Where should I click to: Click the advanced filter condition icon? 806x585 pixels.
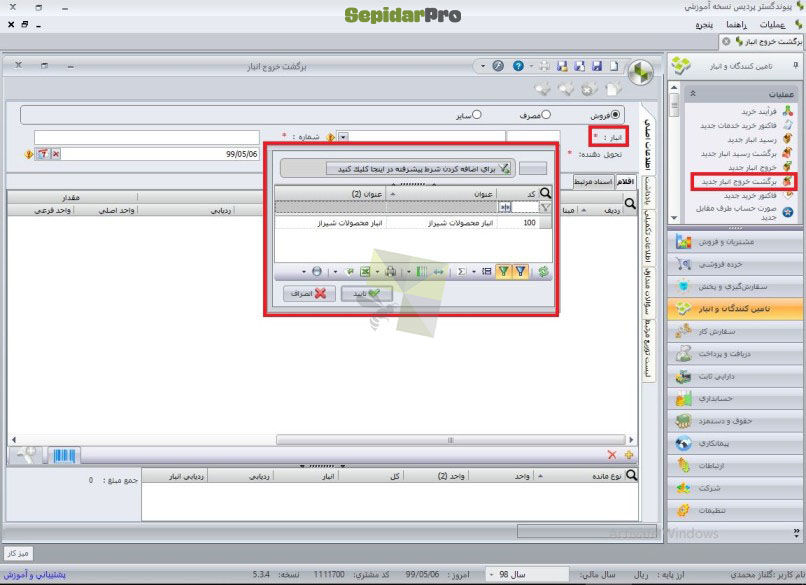click(504, 168)
